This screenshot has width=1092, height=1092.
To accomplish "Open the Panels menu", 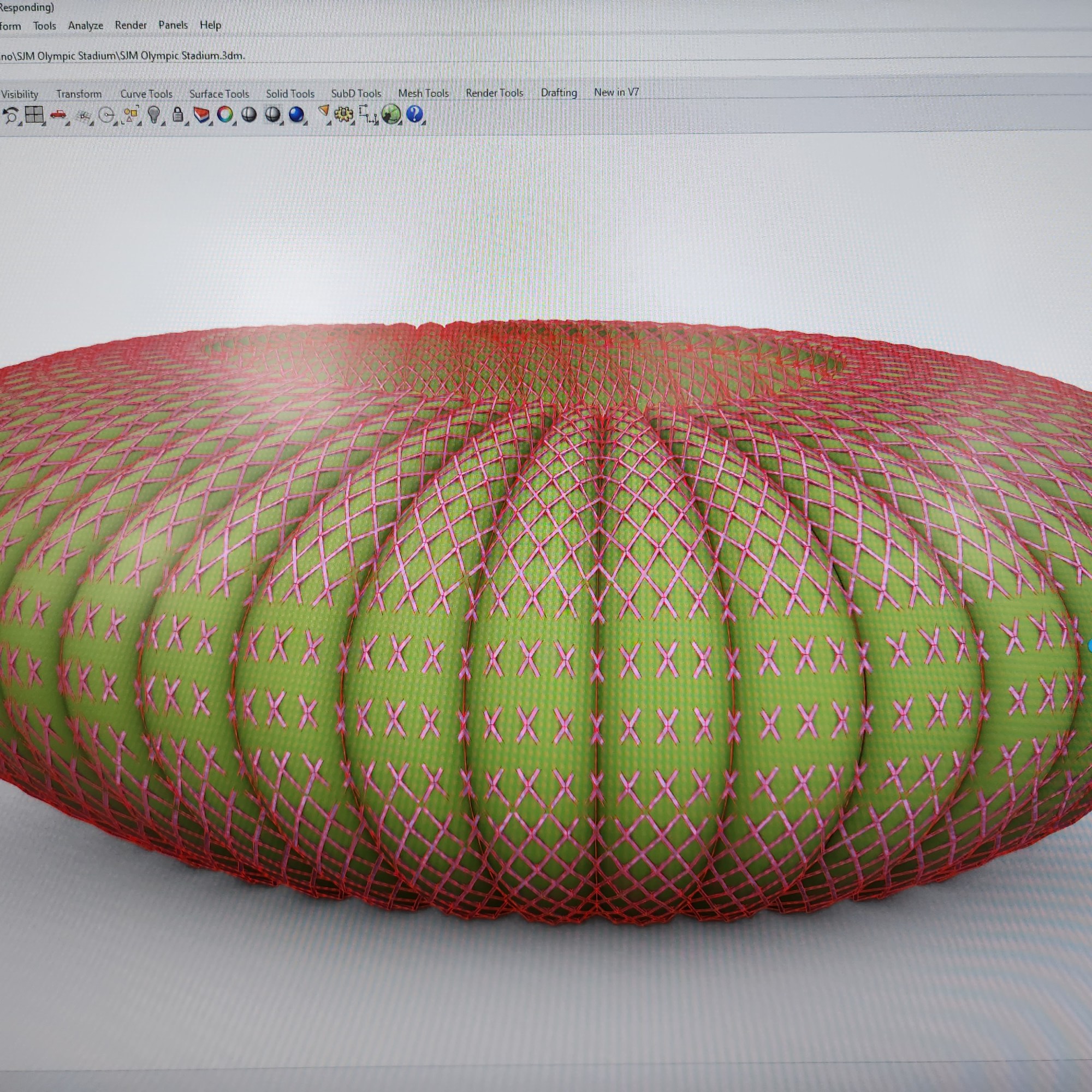I will point(173,25).
